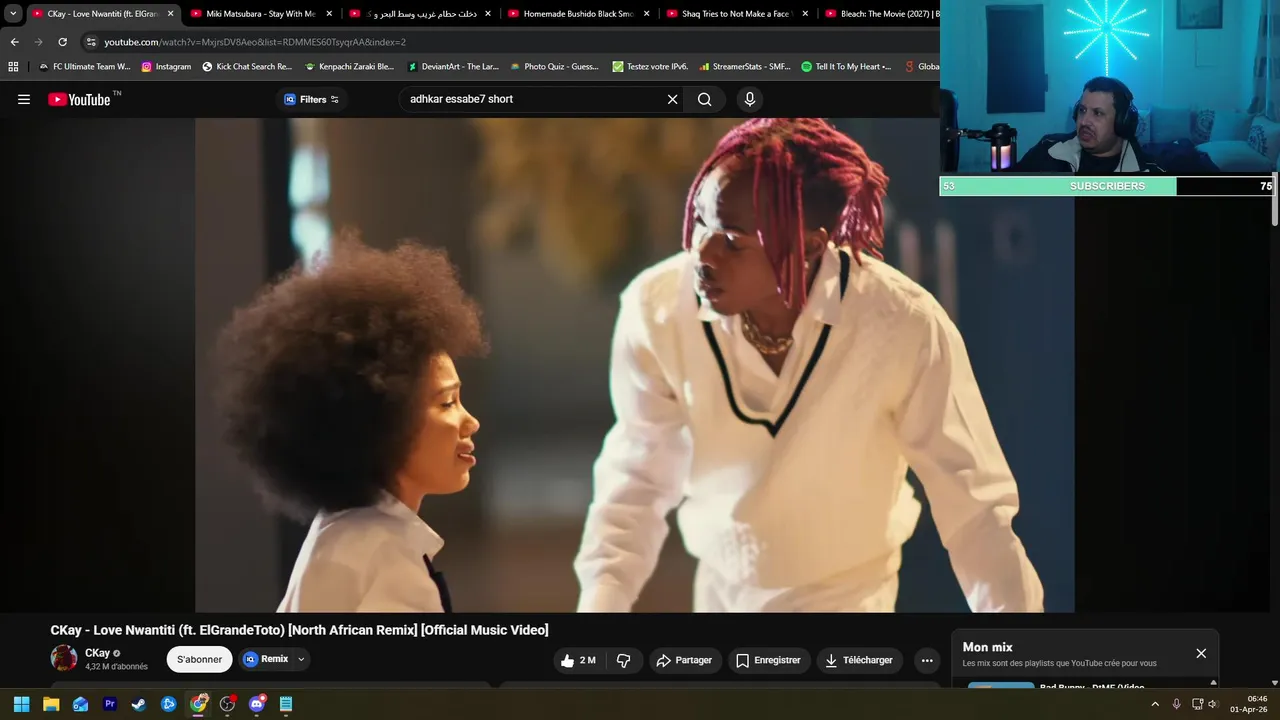Open the Instagram bookmark
The width and height of the screenshot is (1280, 720).
[x=166, y=67]
